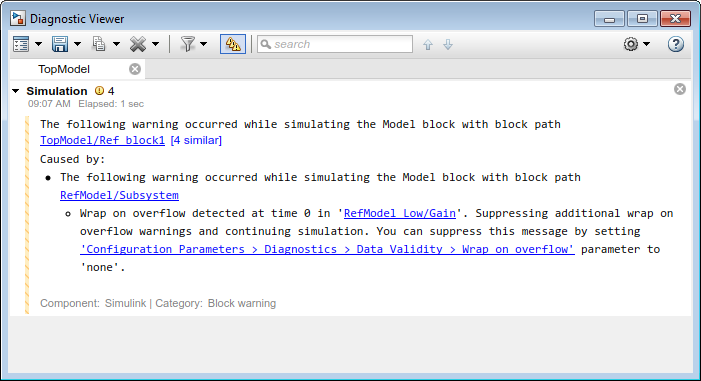Go to next search result arrow
The height and width of the screenshot is (381, 701).
click(x=448, y=44)
